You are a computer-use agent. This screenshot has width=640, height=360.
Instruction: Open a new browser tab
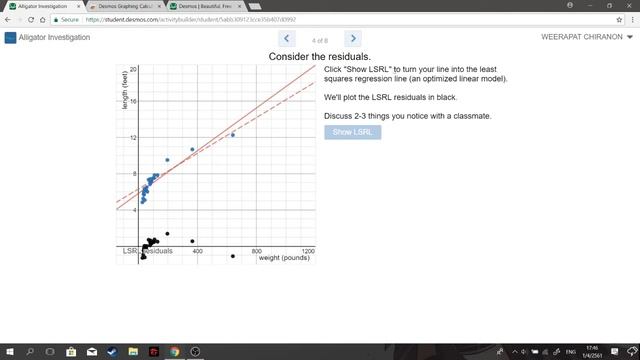coord(255,6)
